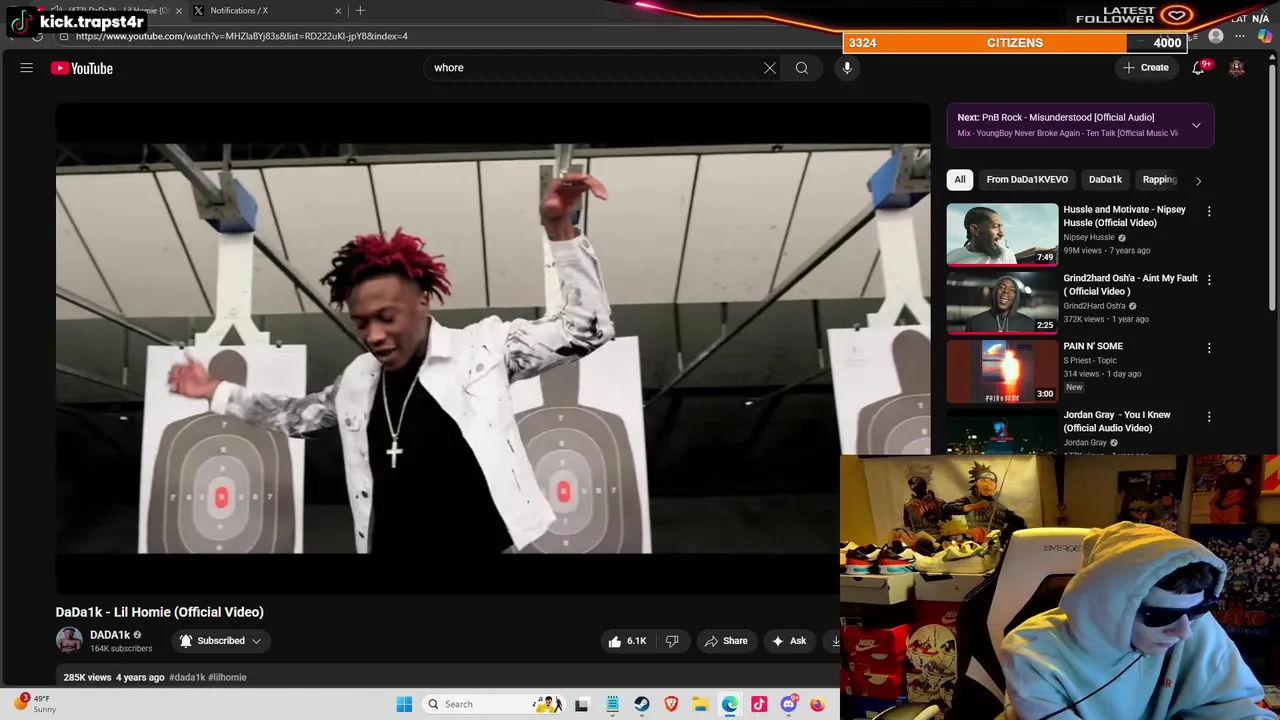Open the YouTube account avatar menu
The image size is (1280, 720).
(1237, 68)
